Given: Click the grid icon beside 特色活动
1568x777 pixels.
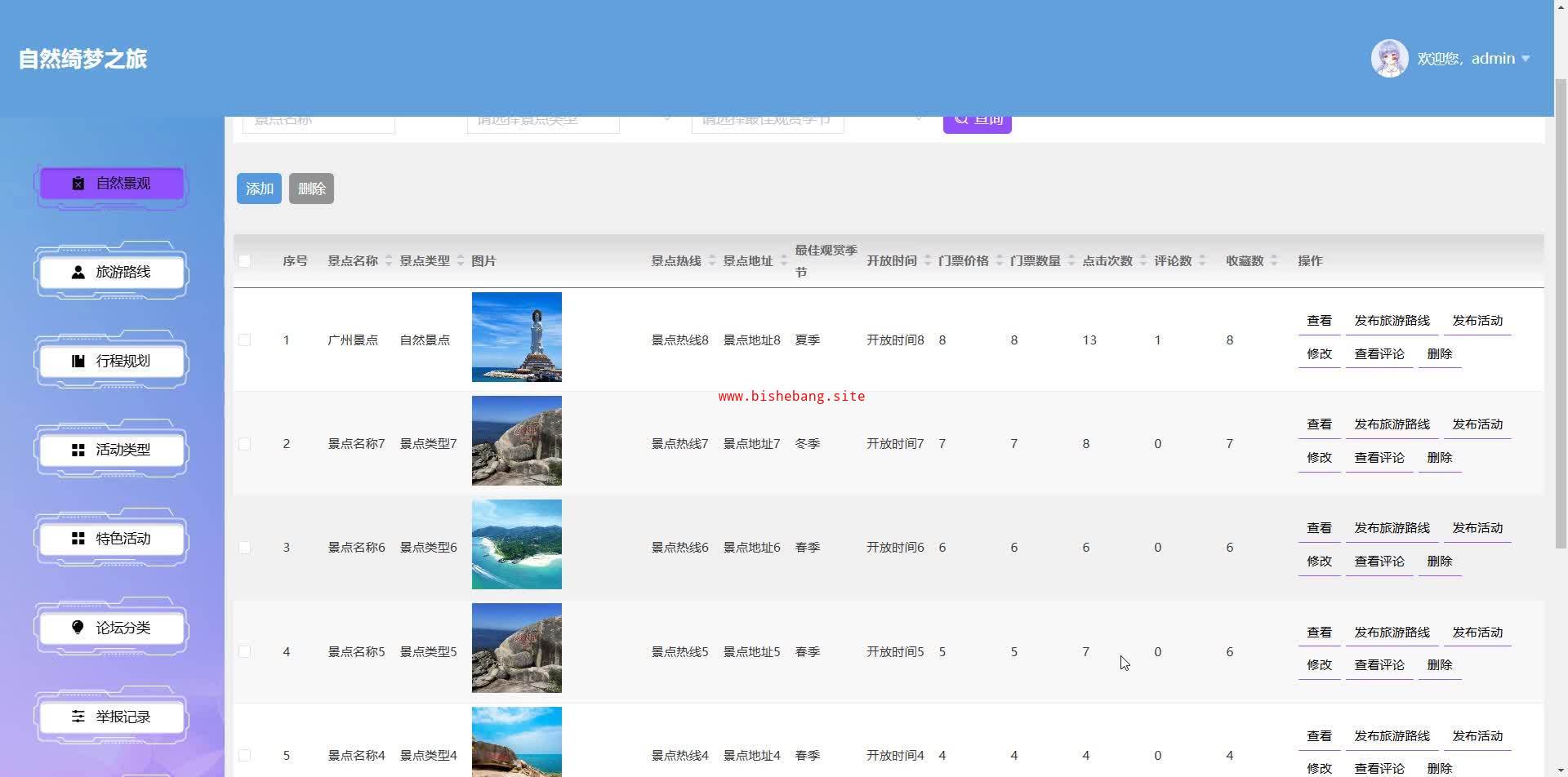Looking at the screenshot, I should [x=78, y=539].
